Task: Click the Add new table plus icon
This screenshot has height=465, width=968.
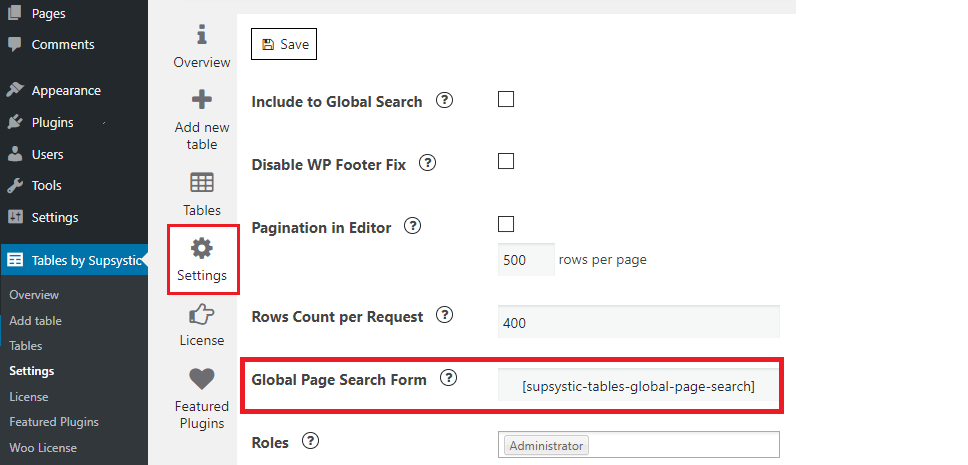Action: tap(201, 99)
